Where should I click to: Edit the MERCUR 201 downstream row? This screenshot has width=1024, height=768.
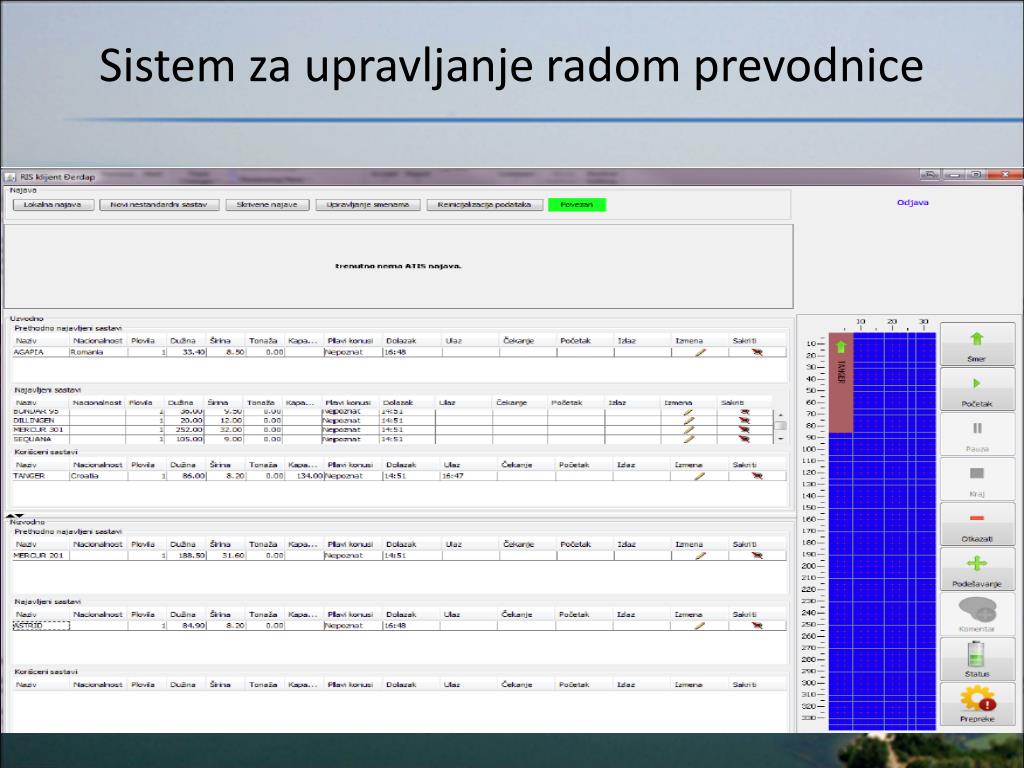coord(700,556)
